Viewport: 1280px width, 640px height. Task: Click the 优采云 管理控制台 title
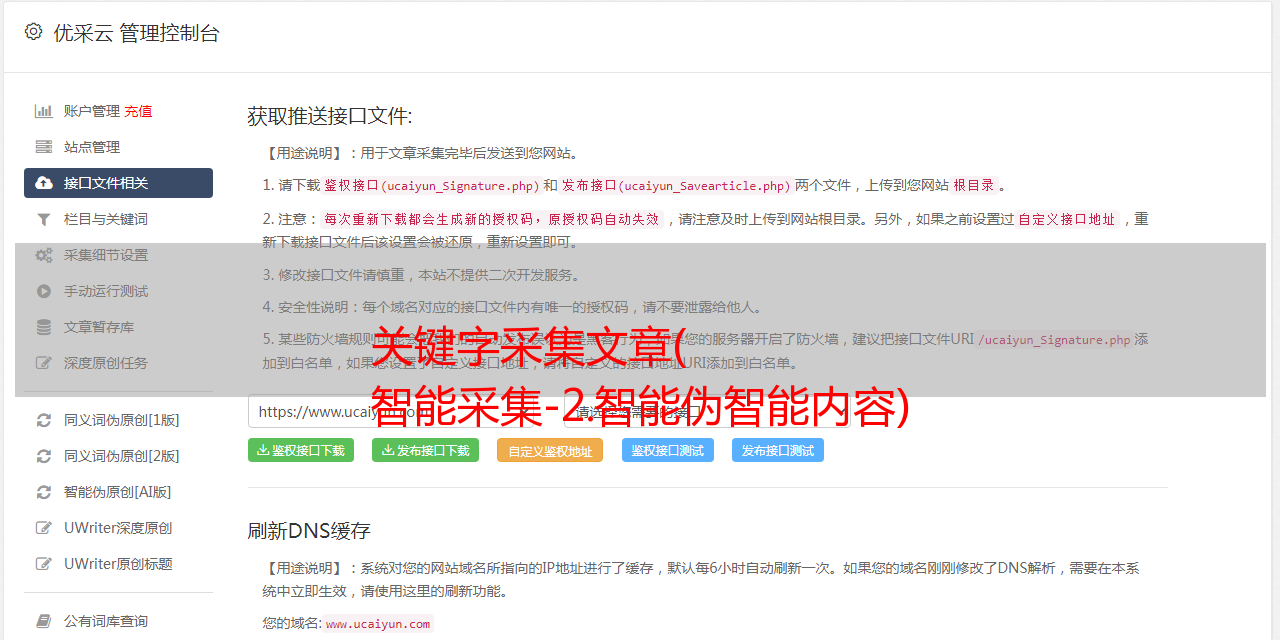pyautogui.click(x=136, y=33)
